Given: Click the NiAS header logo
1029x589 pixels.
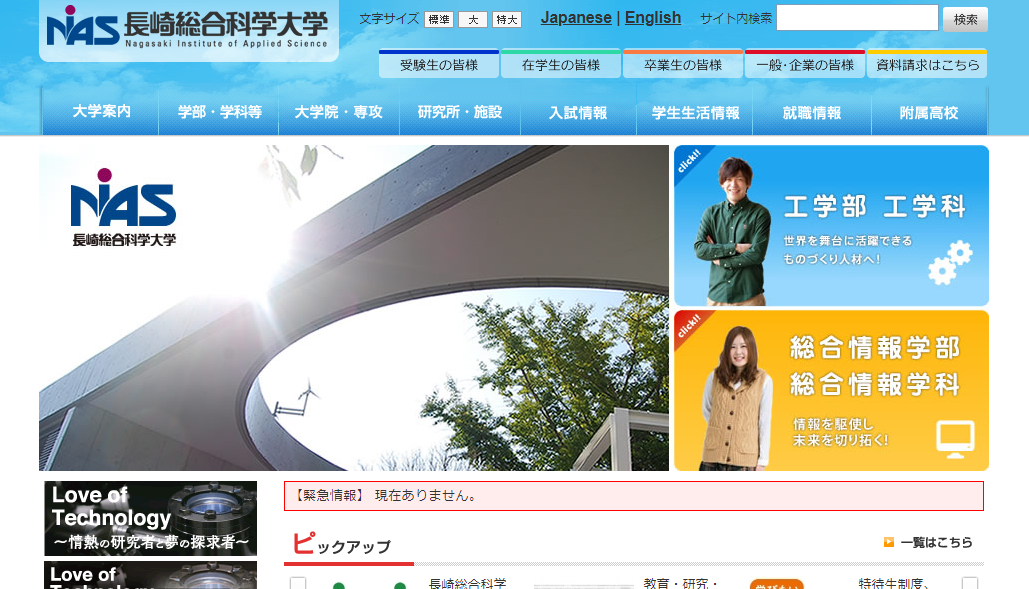Looking at the screenshot, I should coord(188,28).
